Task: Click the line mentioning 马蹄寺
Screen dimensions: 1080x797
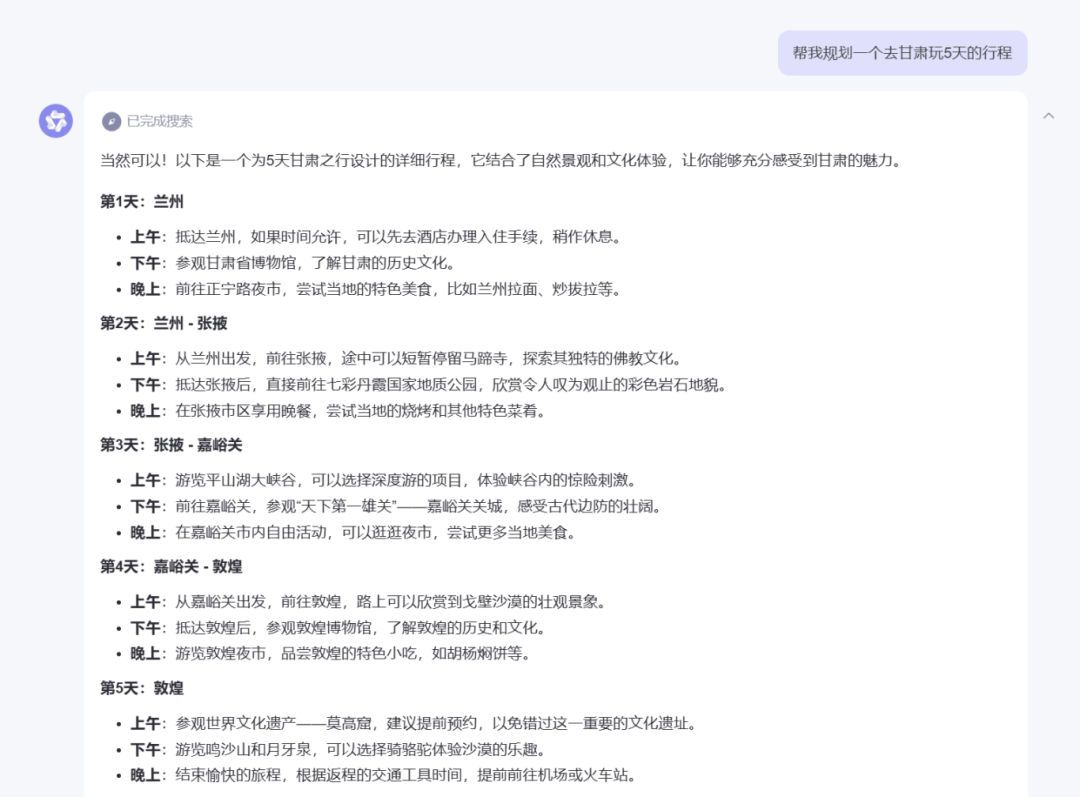Action: [x=406, y=359]
